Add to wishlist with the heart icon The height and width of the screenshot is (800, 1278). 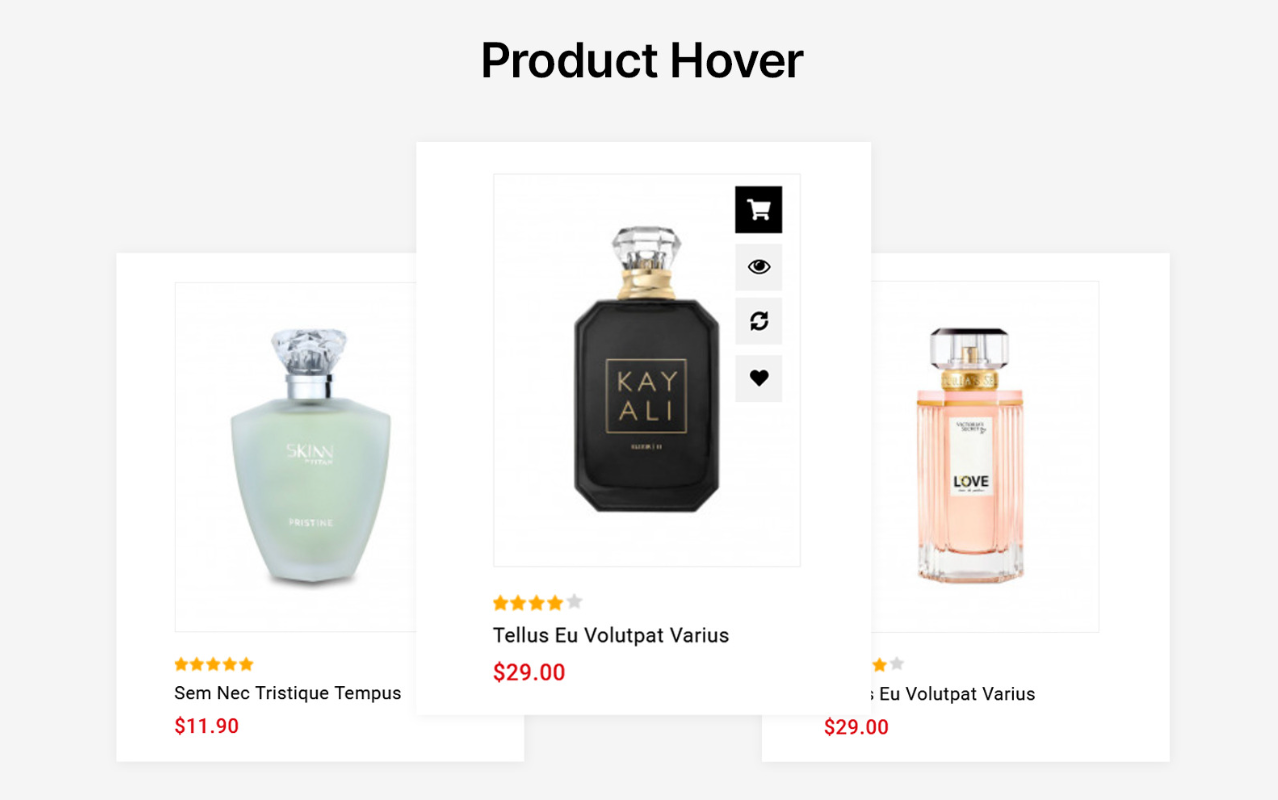pyautogui.click(x=758, y=378)
